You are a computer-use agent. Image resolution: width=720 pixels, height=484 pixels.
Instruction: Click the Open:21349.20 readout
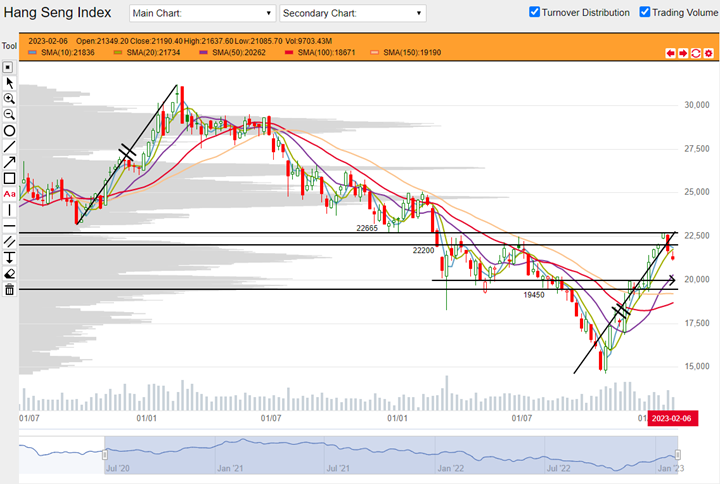[x=102, y=41]
